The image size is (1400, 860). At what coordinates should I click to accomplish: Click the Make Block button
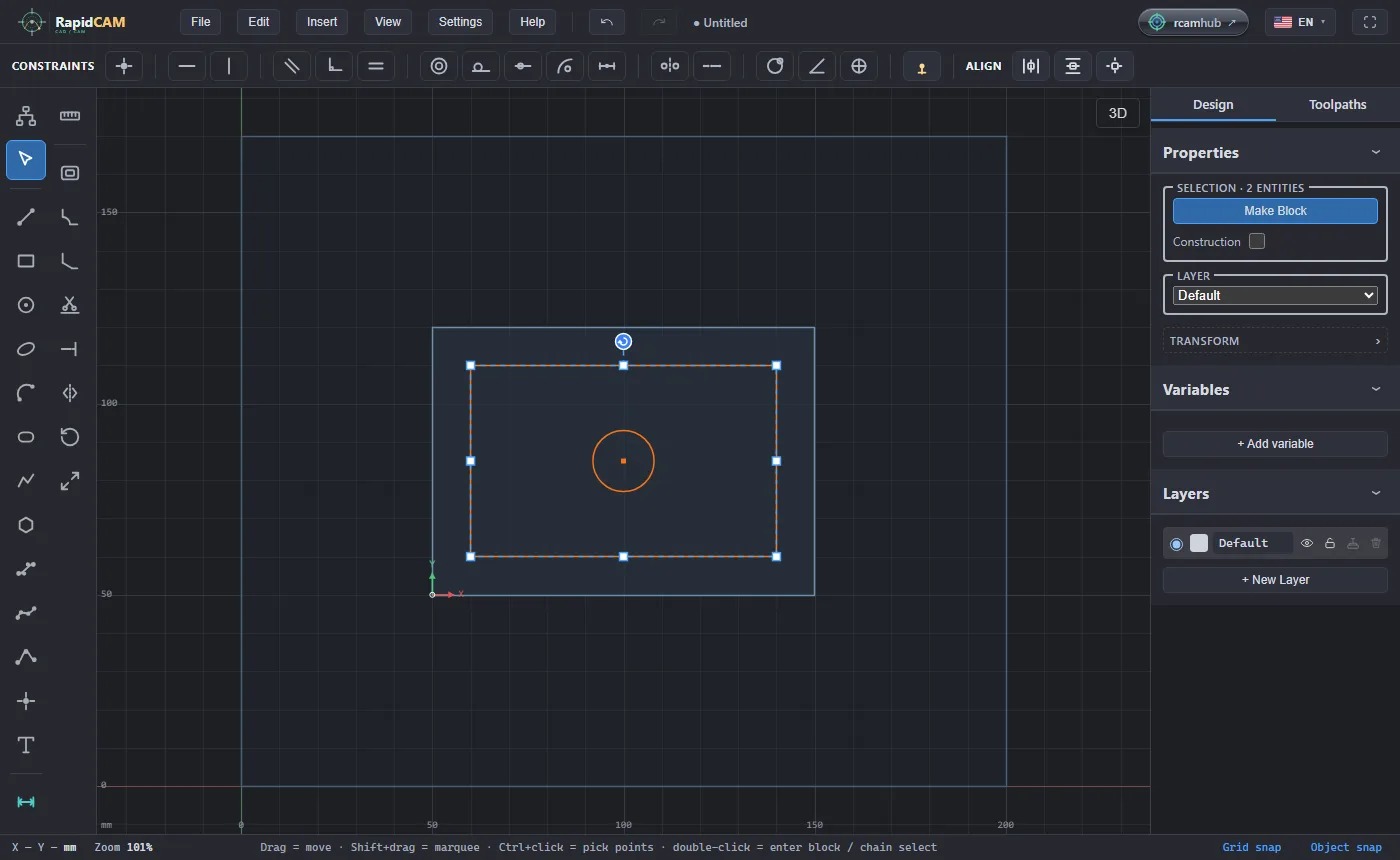pos(1275,211)
